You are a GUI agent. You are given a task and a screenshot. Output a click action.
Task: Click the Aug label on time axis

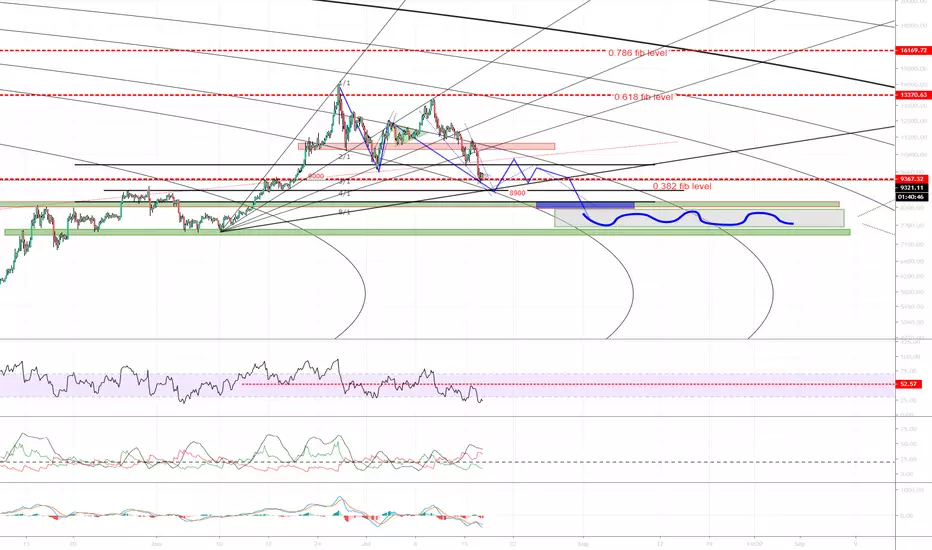click(583, 543)
